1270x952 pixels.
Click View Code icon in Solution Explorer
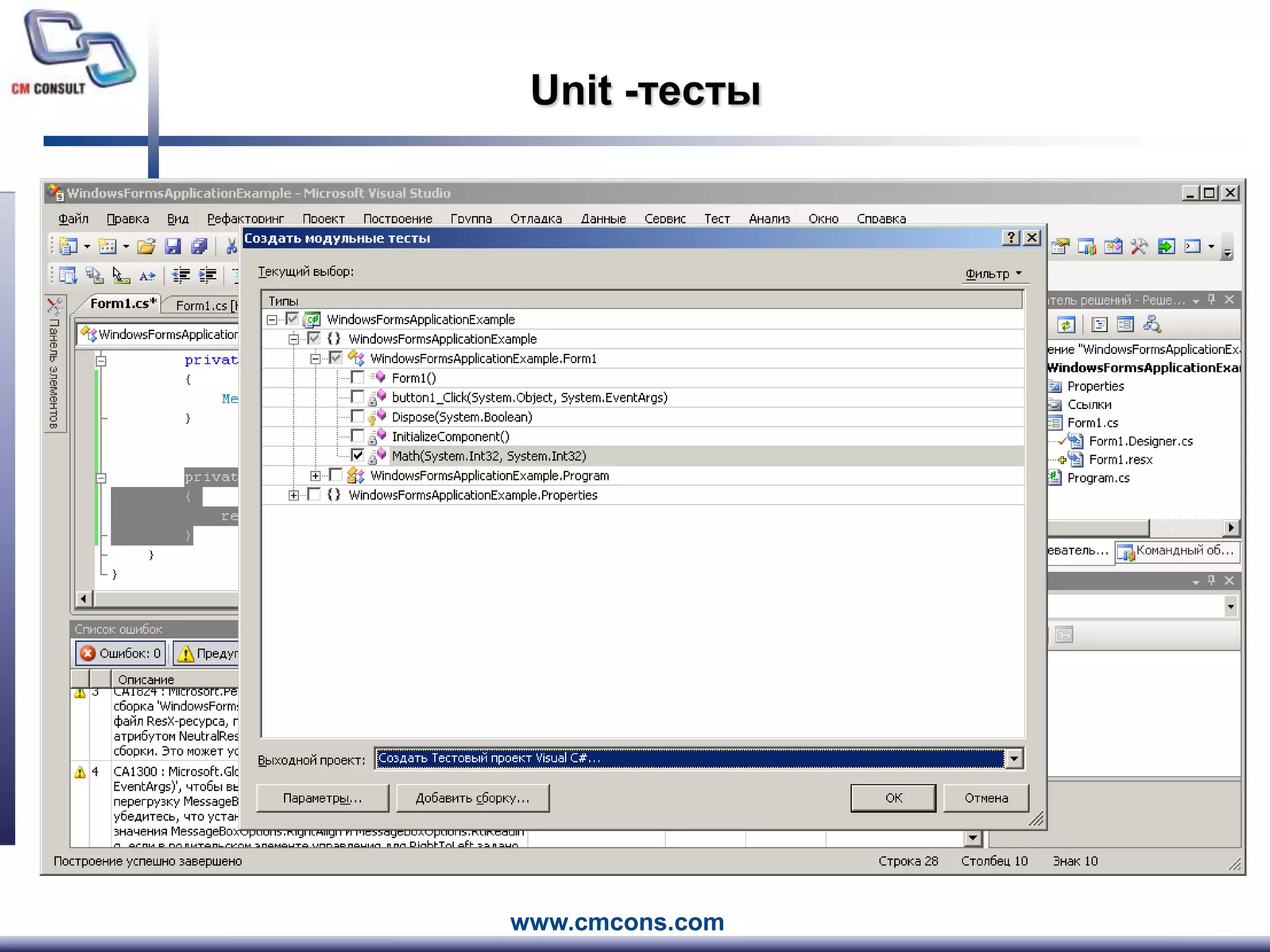tap(1099, 324)
